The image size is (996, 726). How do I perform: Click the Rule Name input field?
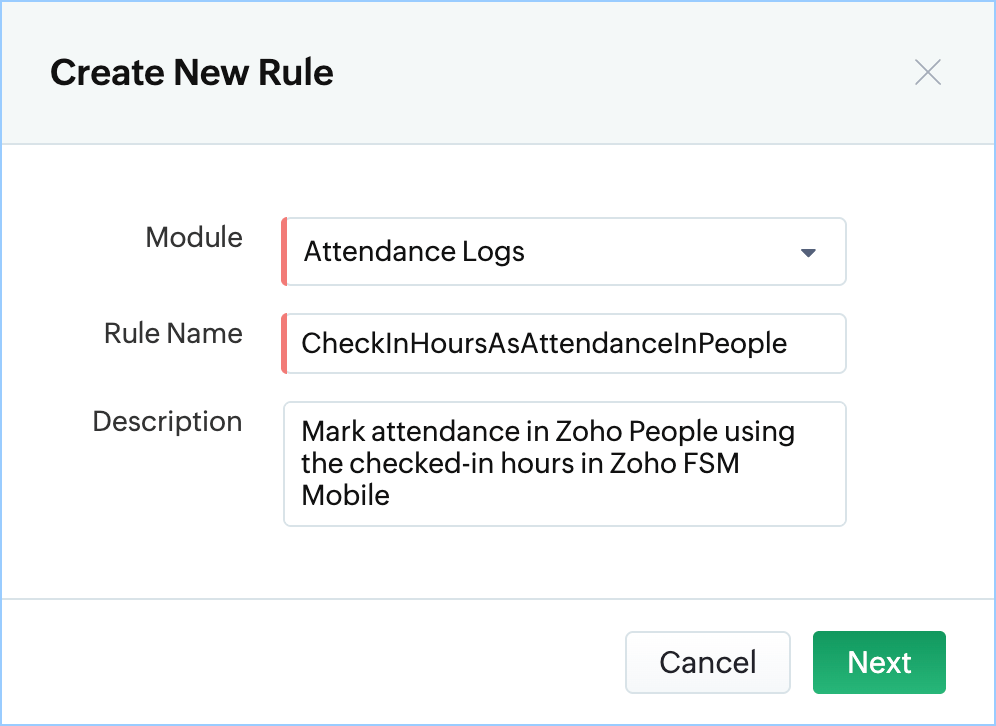click(x=564, y=343)
